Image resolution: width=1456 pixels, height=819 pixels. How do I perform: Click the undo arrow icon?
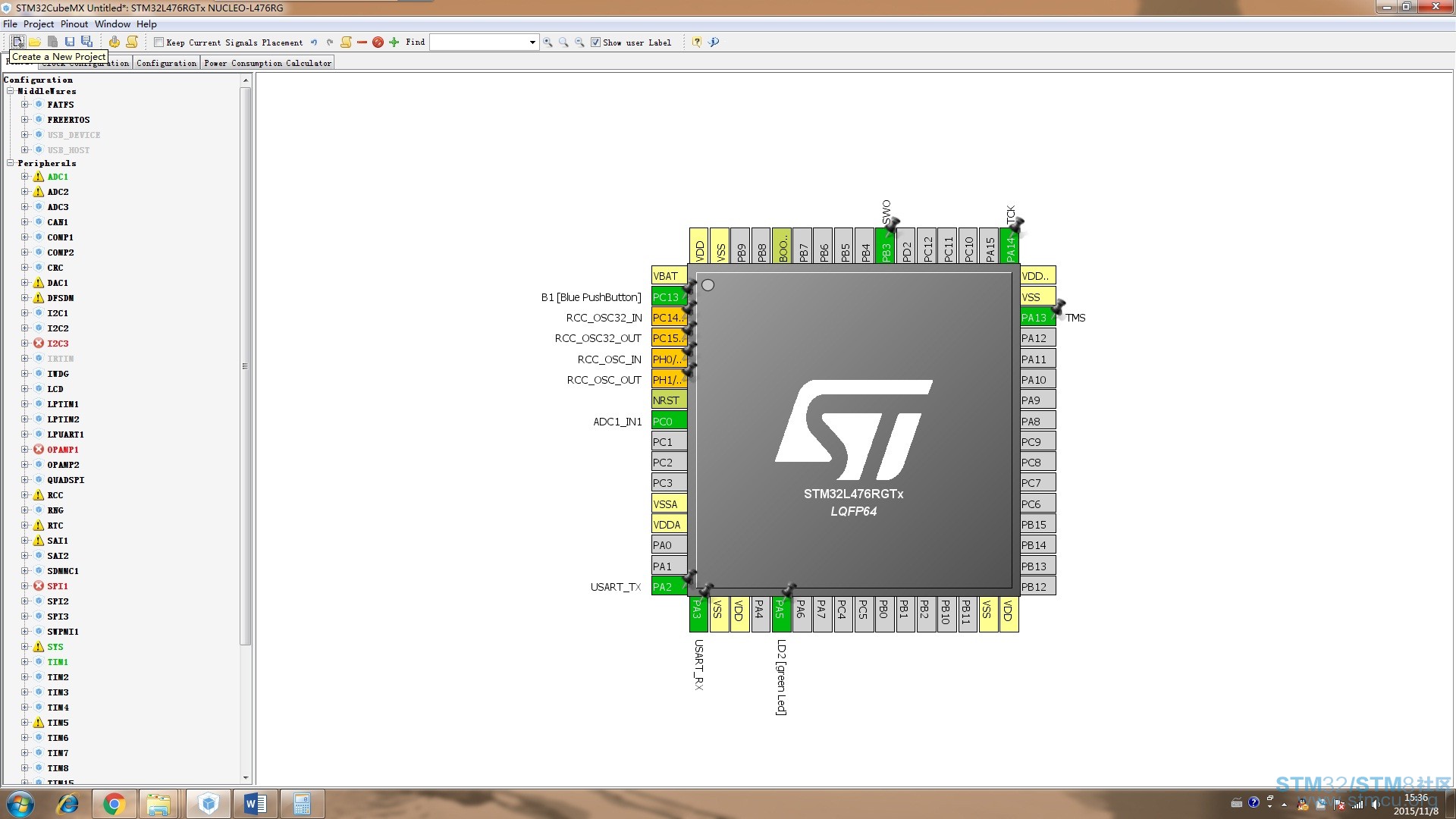(314, 42)
